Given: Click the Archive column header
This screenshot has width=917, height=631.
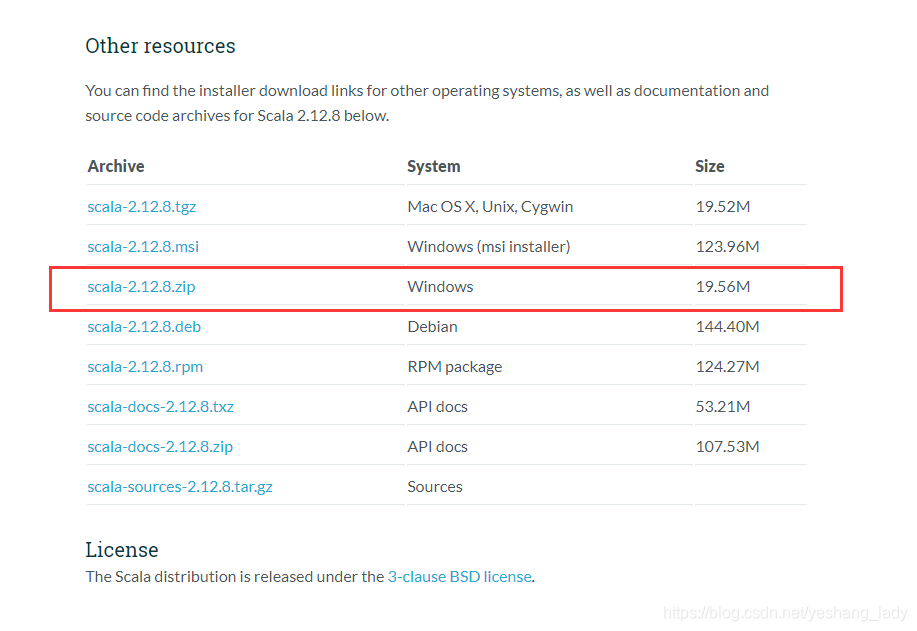Looking at the screenshot, I should click(x=116, y=167).
